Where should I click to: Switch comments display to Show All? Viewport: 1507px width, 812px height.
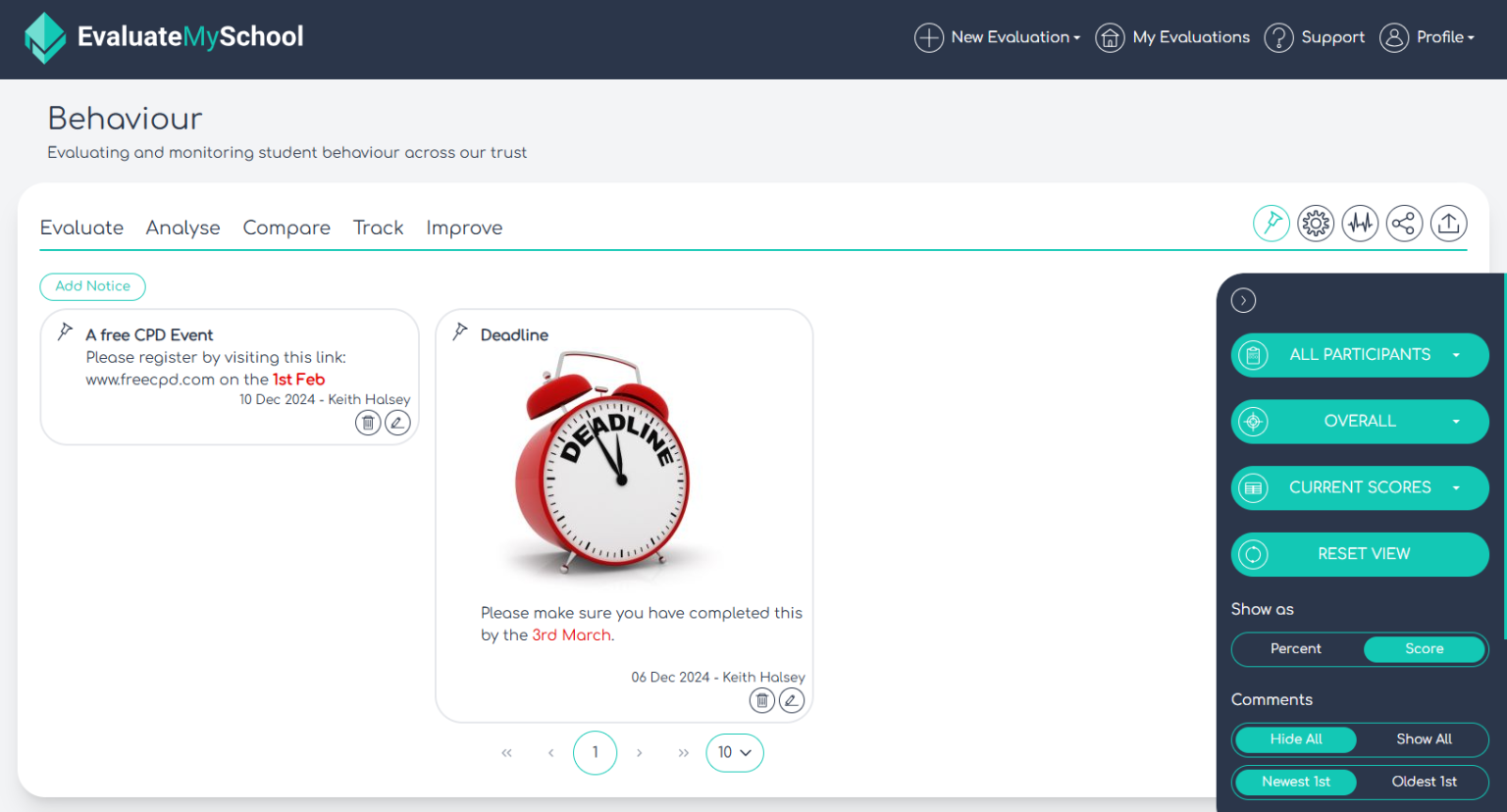pyautogui.click(x=1424, y=739)
